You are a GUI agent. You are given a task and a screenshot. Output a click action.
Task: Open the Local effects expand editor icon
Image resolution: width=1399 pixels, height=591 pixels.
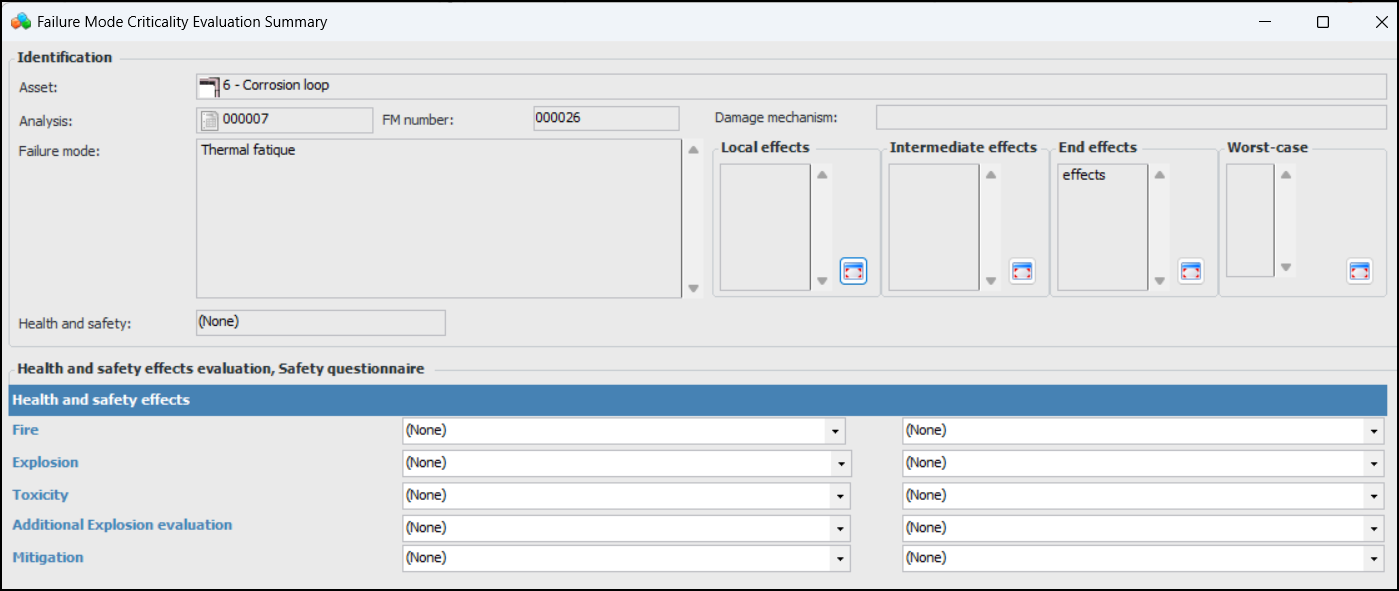point(853,271)
